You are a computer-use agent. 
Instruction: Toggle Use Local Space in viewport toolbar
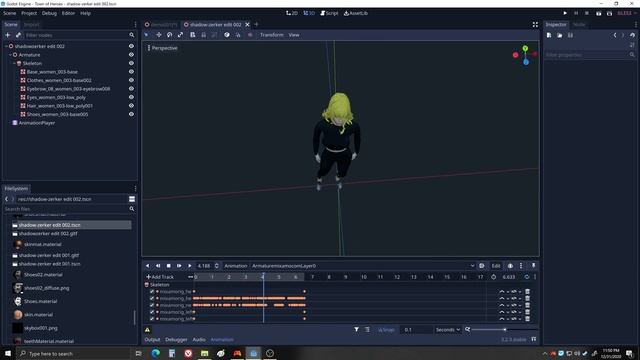click(227, 35)
